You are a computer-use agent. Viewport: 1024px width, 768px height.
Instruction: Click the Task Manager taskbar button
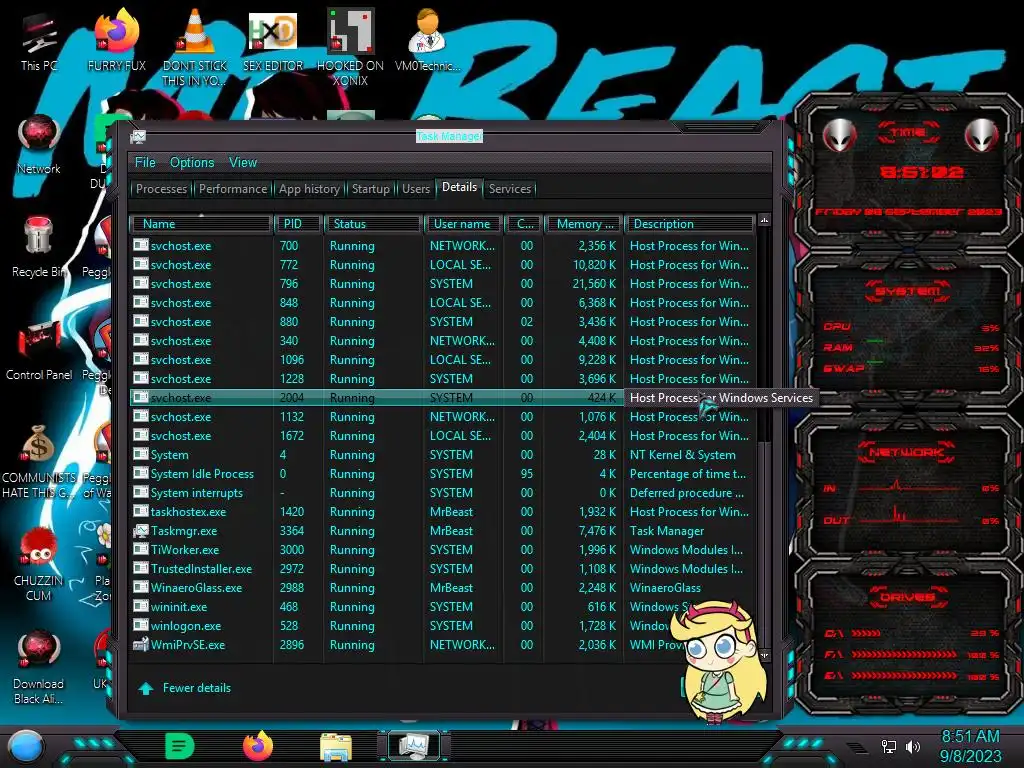414,746
